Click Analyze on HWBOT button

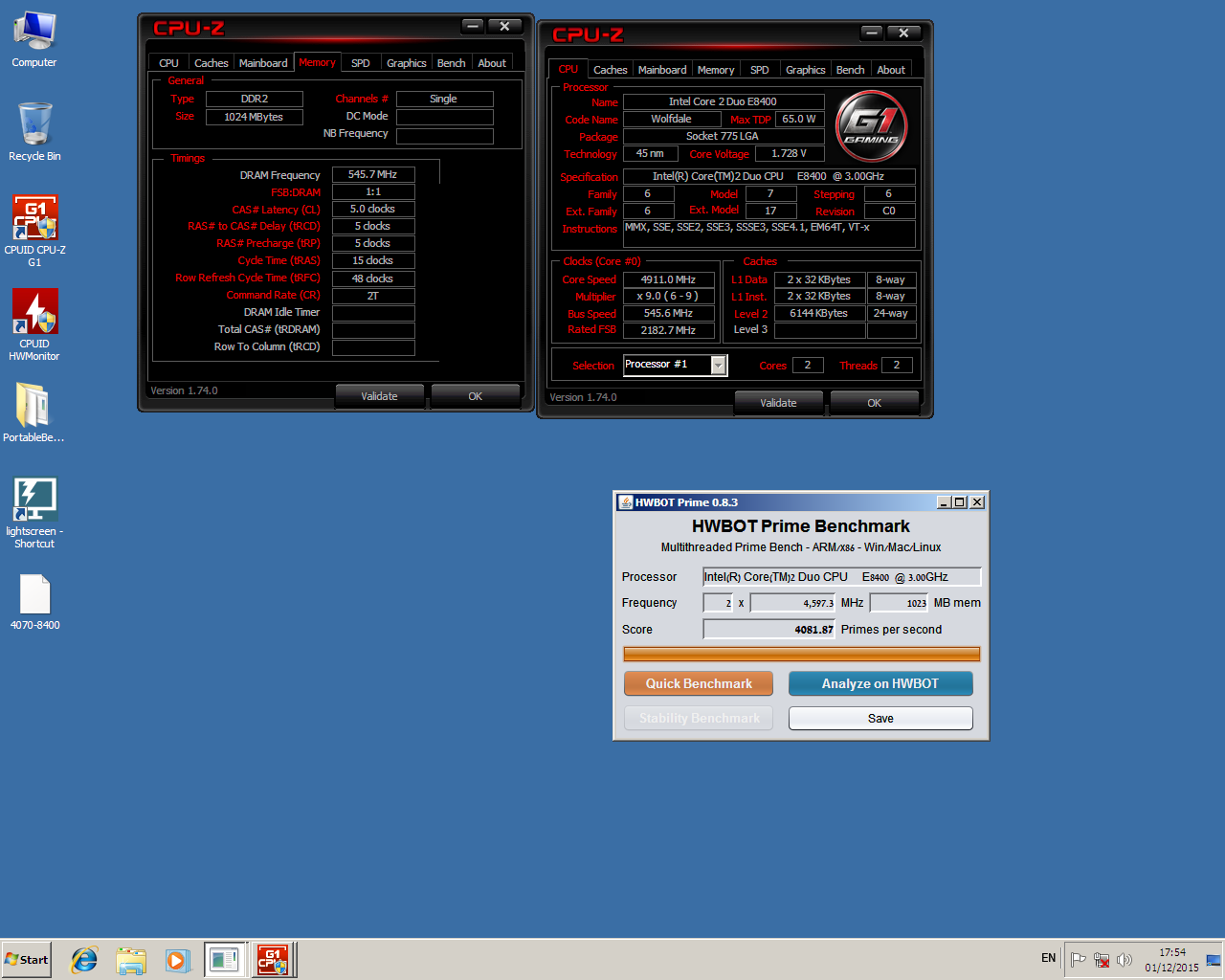[x=880, y=683]
